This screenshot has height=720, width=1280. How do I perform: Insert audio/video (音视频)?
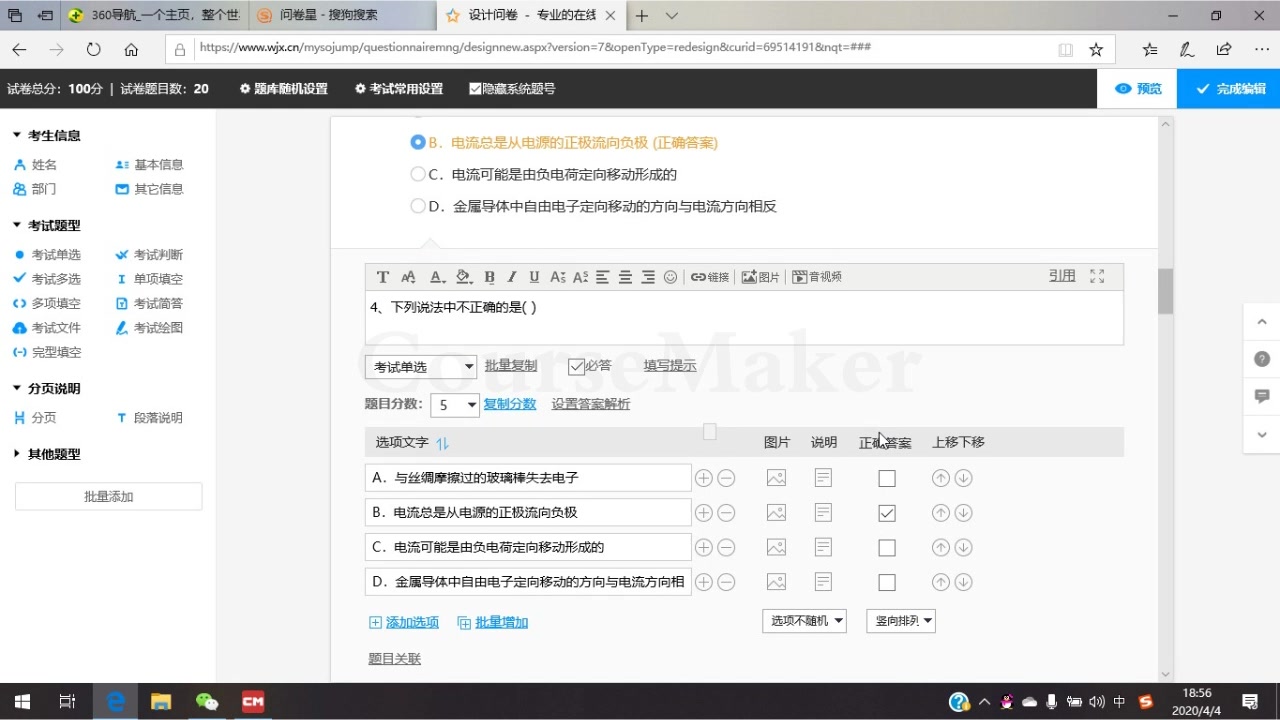tap(817, 277)
